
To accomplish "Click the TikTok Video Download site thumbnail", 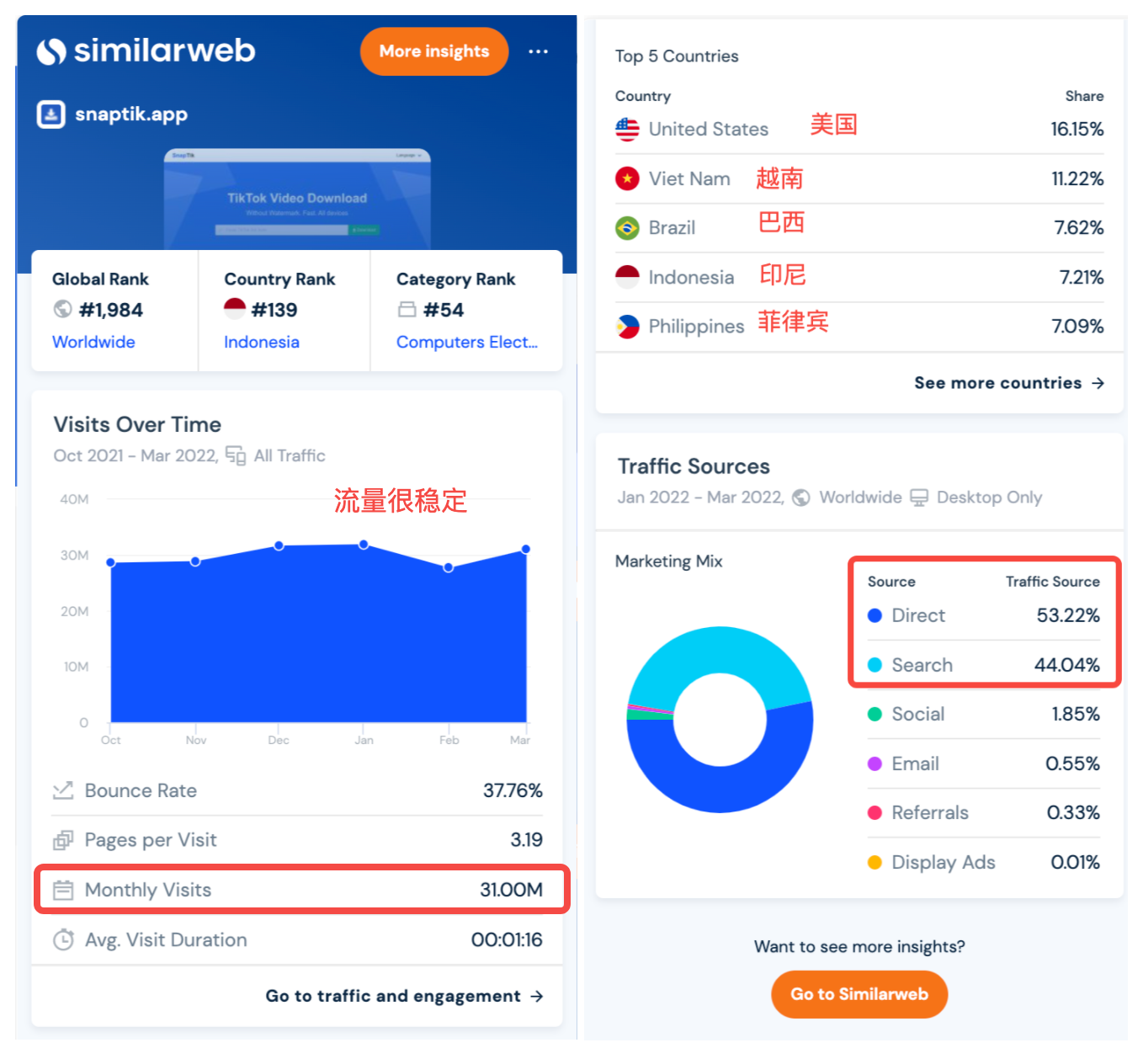I will pos(297,199).
